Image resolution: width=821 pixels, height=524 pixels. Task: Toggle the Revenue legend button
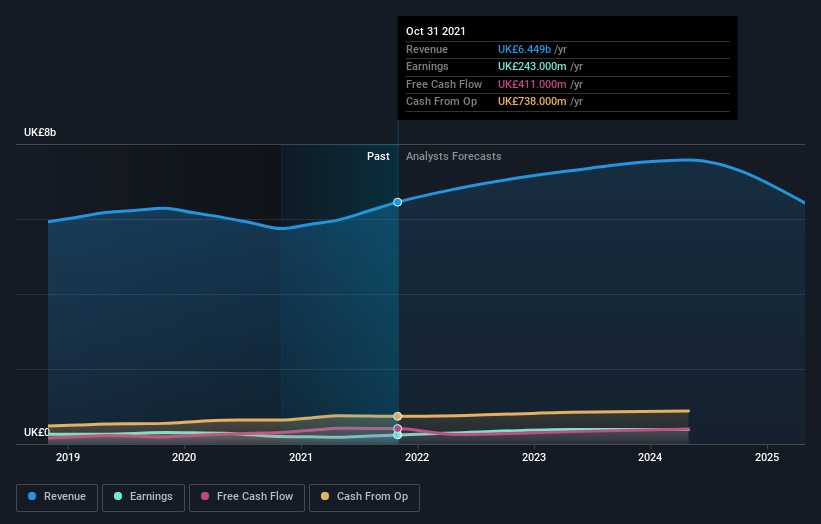coord(57,497)
